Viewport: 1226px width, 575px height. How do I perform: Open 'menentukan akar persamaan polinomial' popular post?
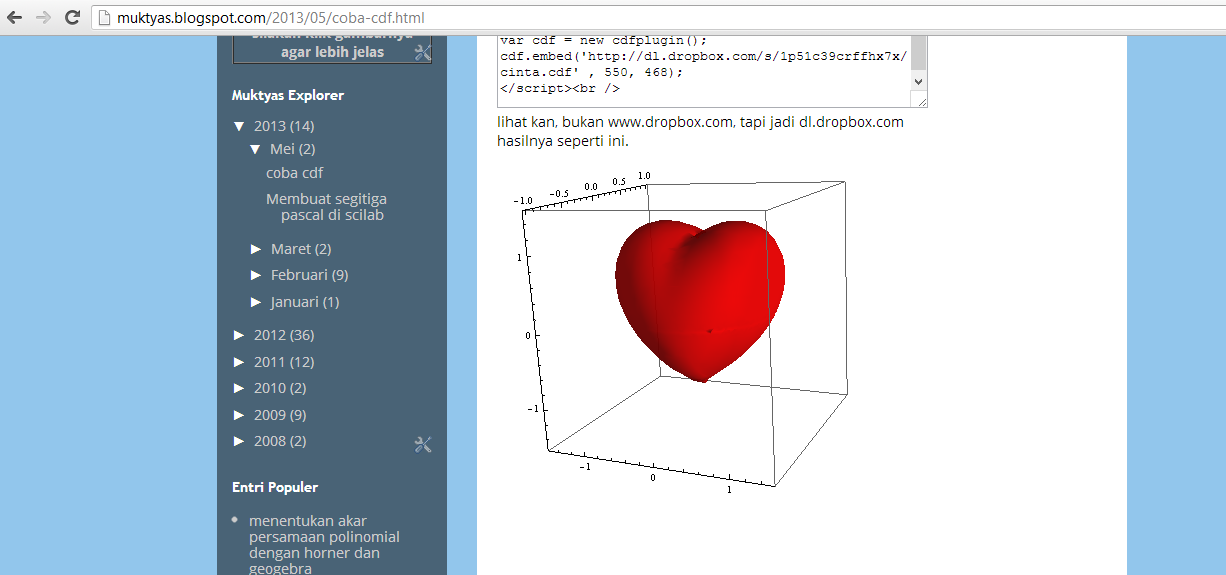324,544
